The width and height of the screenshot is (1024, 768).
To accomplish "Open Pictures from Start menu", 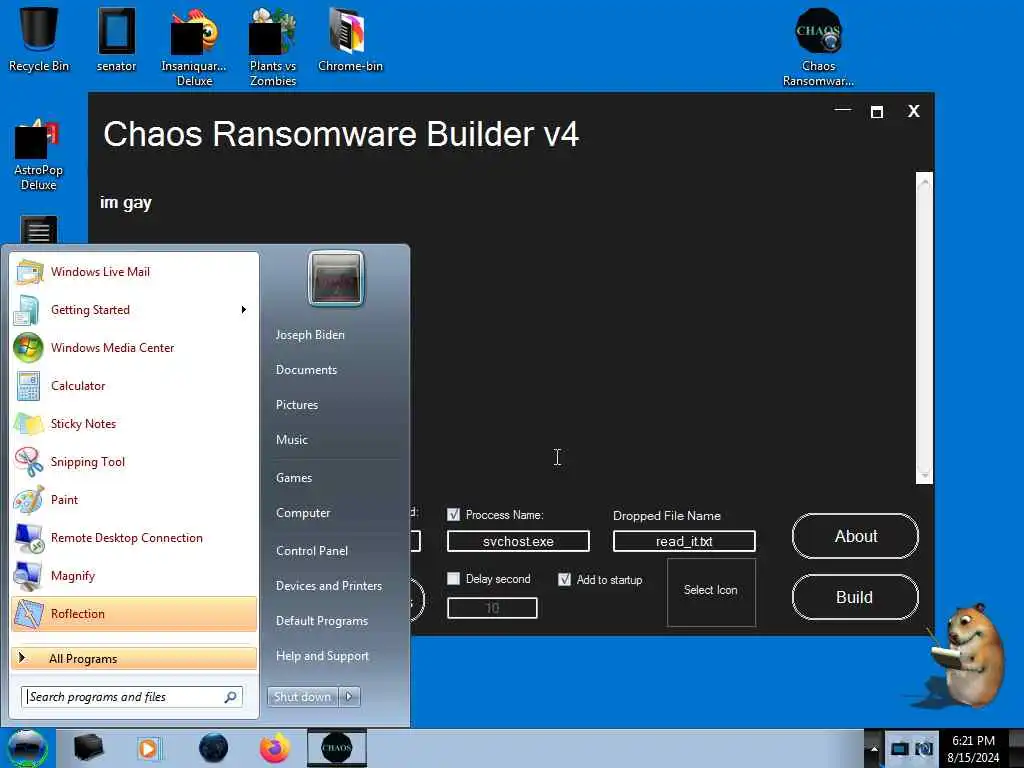I will point(296,405).
